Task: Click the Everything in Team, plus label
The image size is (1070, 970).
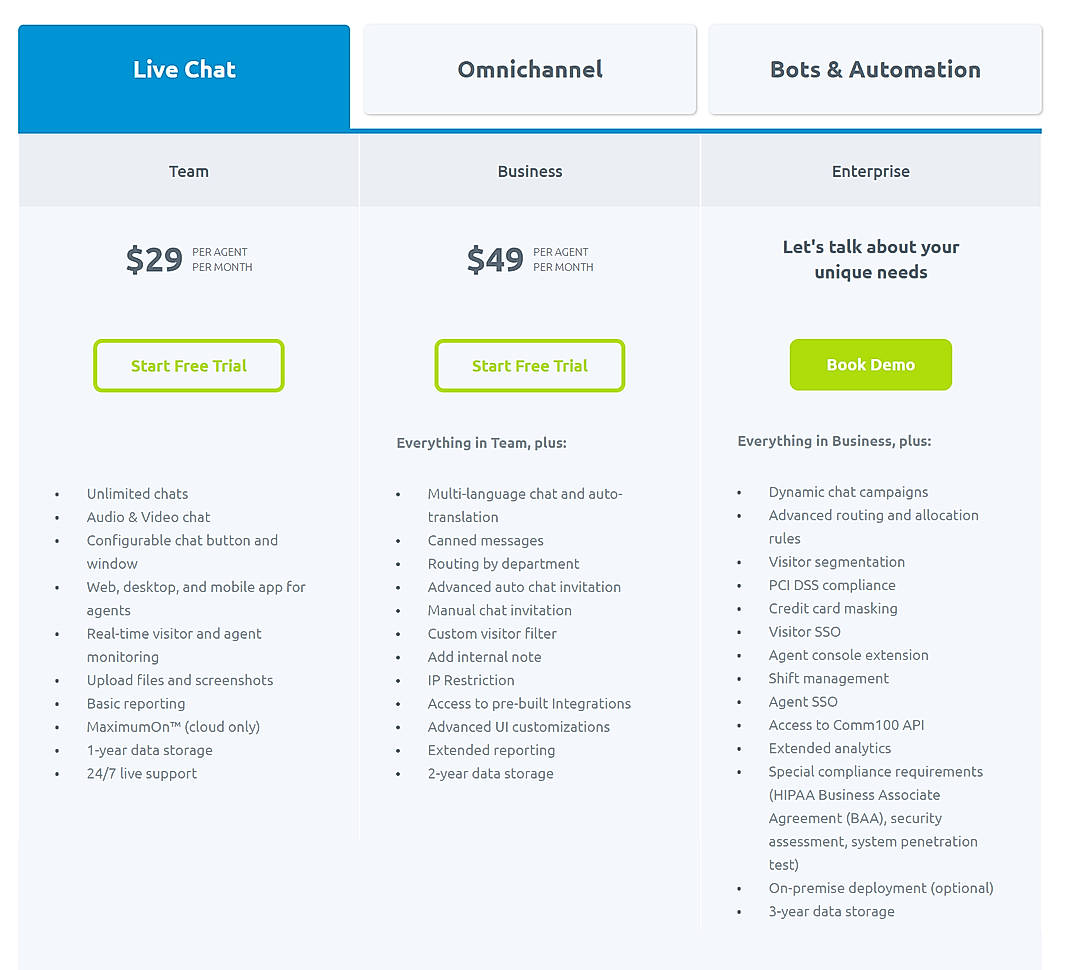Action: click(x=481, y=442)
